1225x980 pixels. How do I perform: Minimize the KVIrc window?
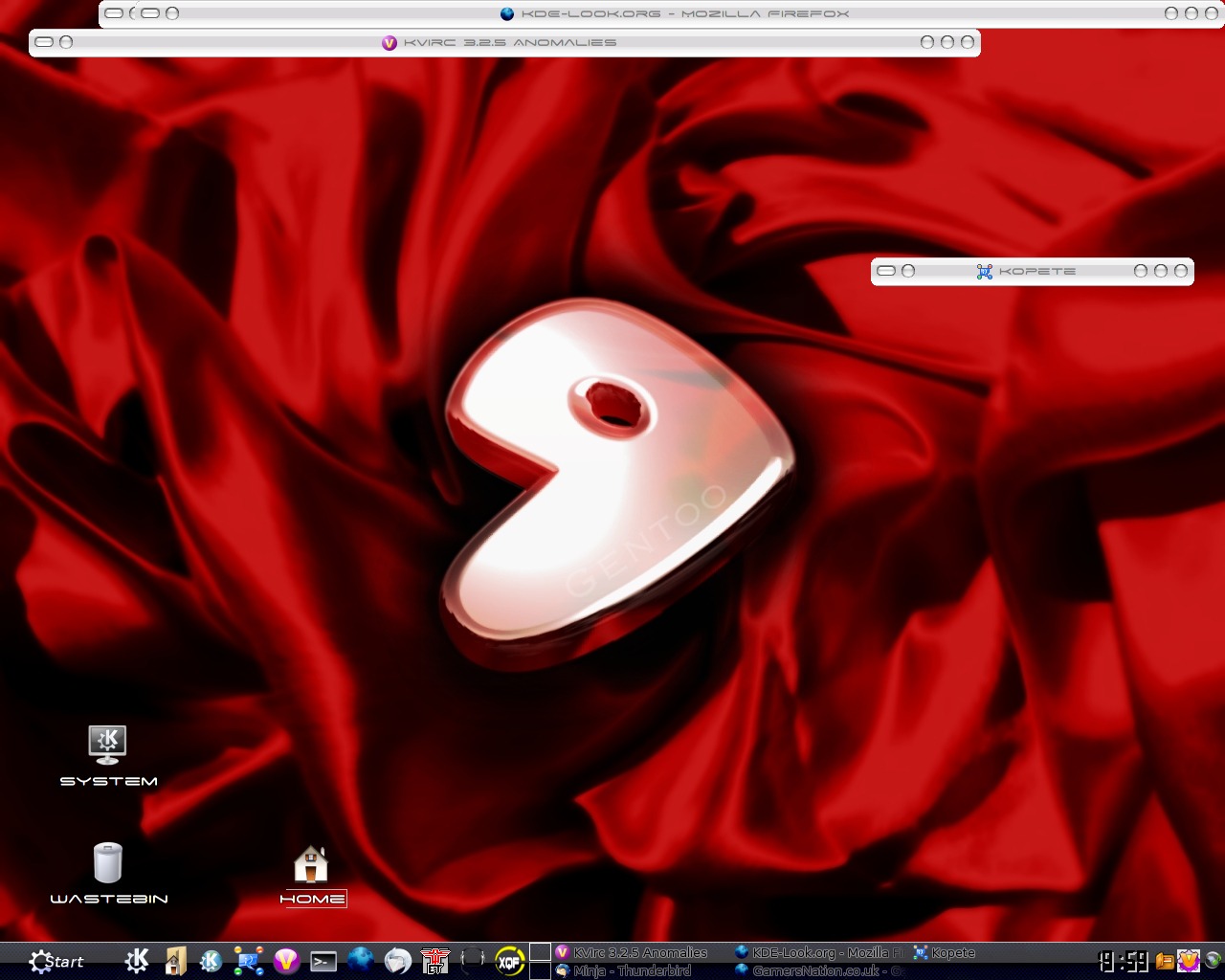click(x=927, y=42)
